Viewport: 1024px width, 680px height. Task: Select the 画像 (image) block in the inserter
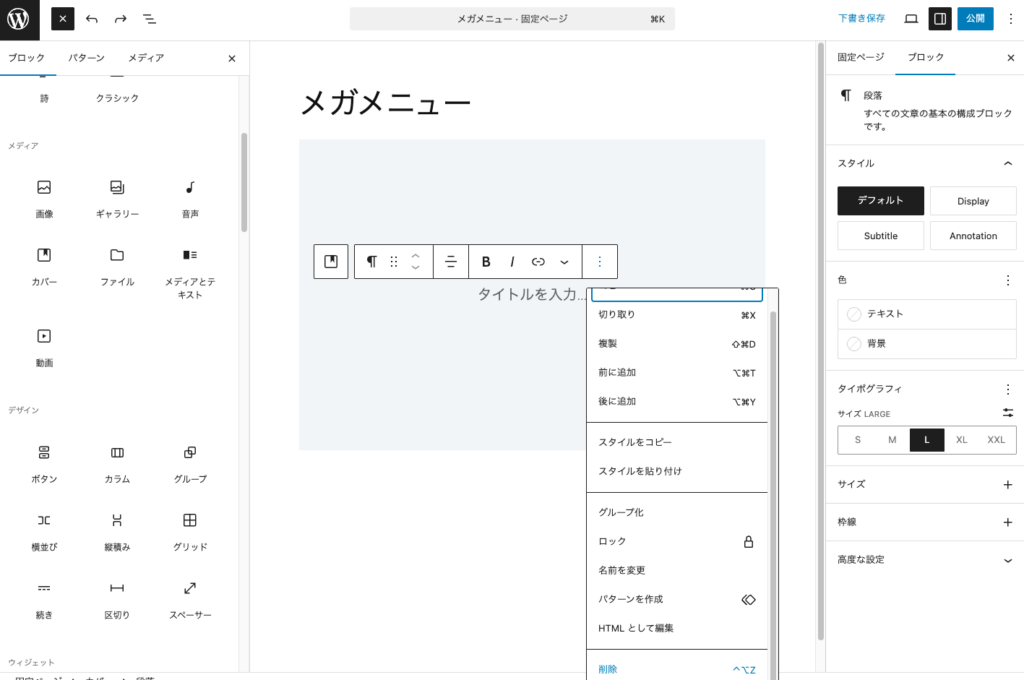(x=42, y=197)
